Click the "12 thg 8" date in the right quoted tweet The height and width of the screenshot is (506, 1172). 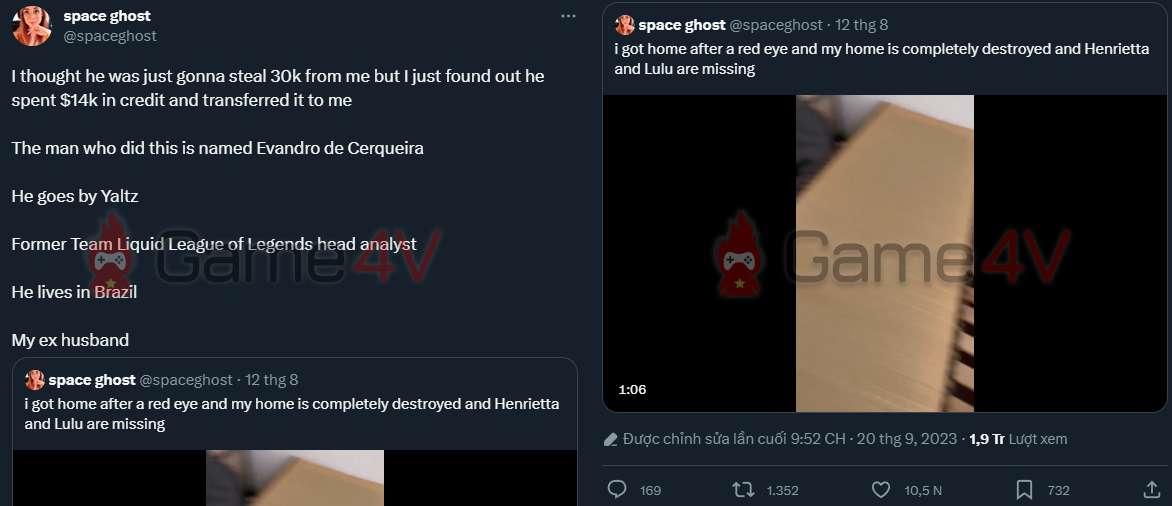click(863, 25)
